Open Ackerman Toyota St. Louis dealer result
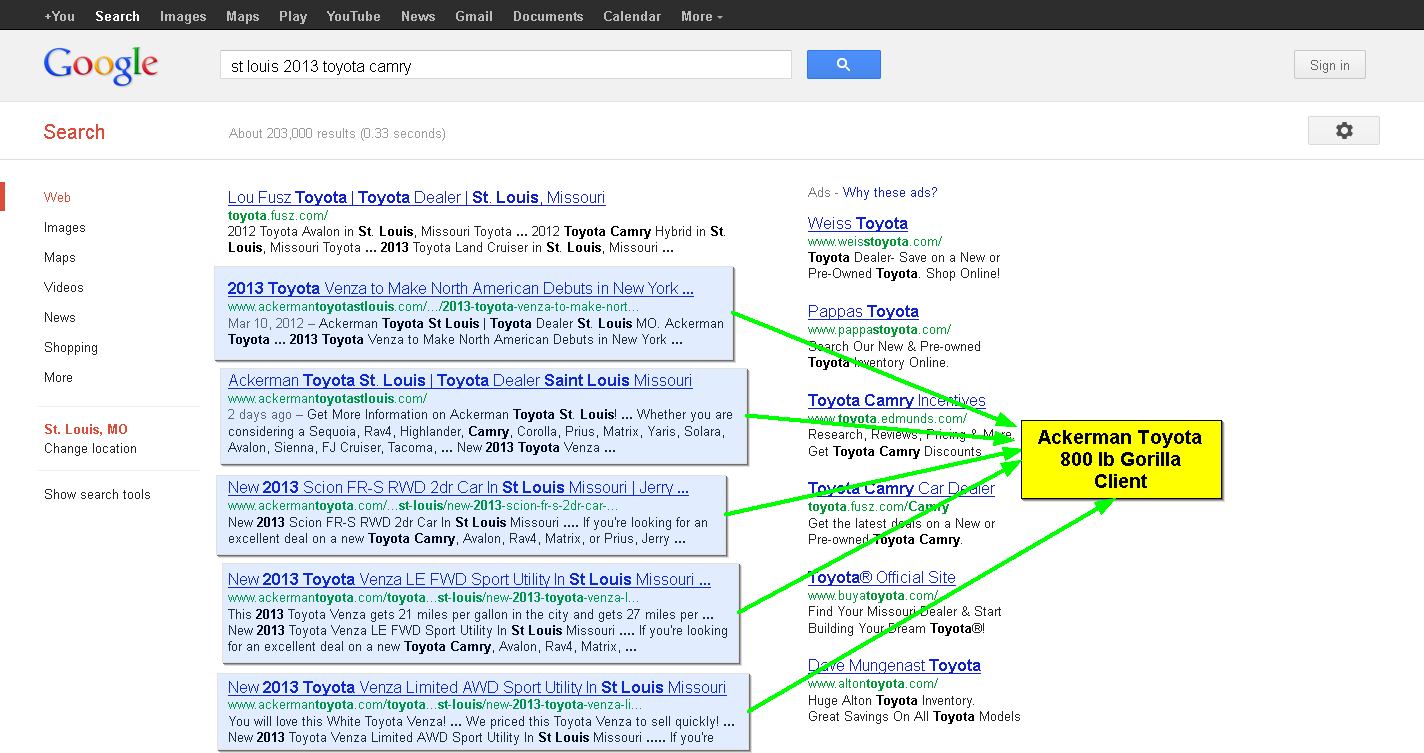This screenshot has width=1424, height=753. pyautogui.click(x=460, y=380)
